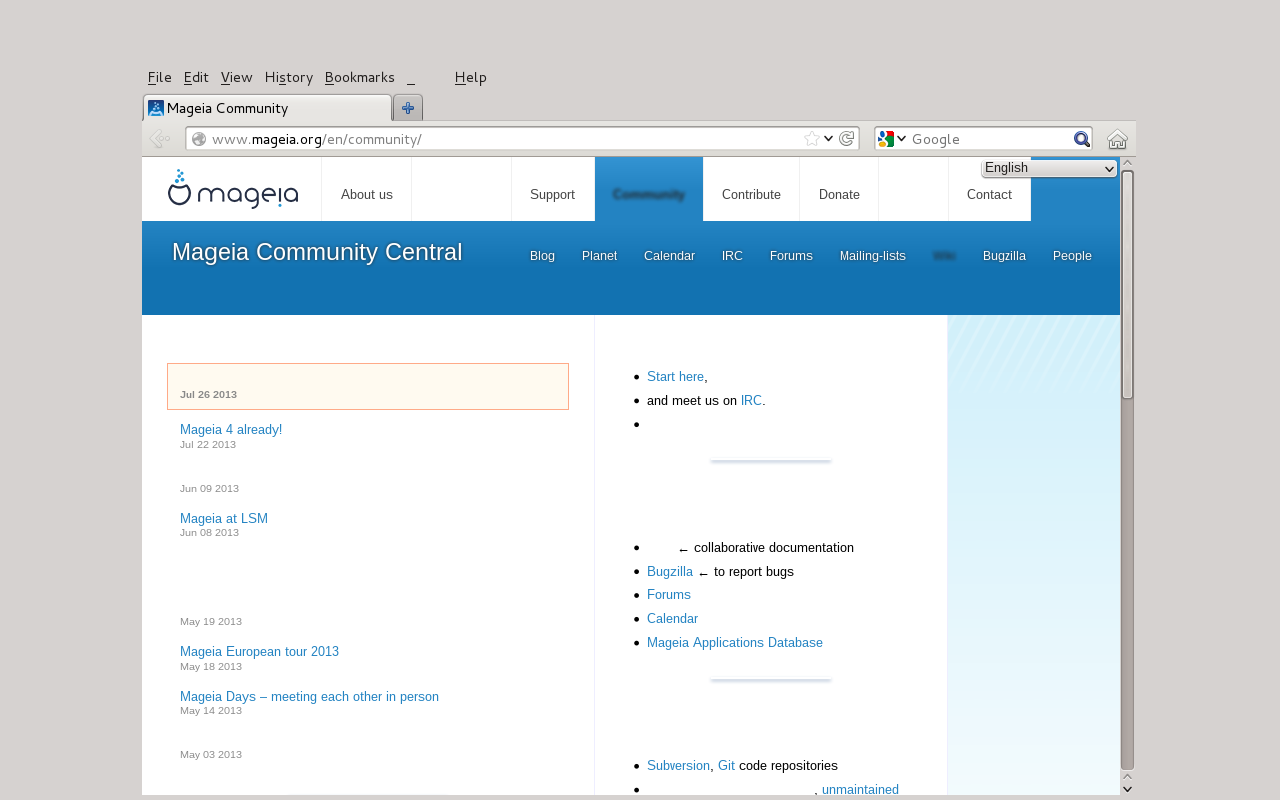Go to the home page icon
Image resolution: width=1280 pixels, height=800 pixels.
pyautogui.click(x=1117, y=139)
